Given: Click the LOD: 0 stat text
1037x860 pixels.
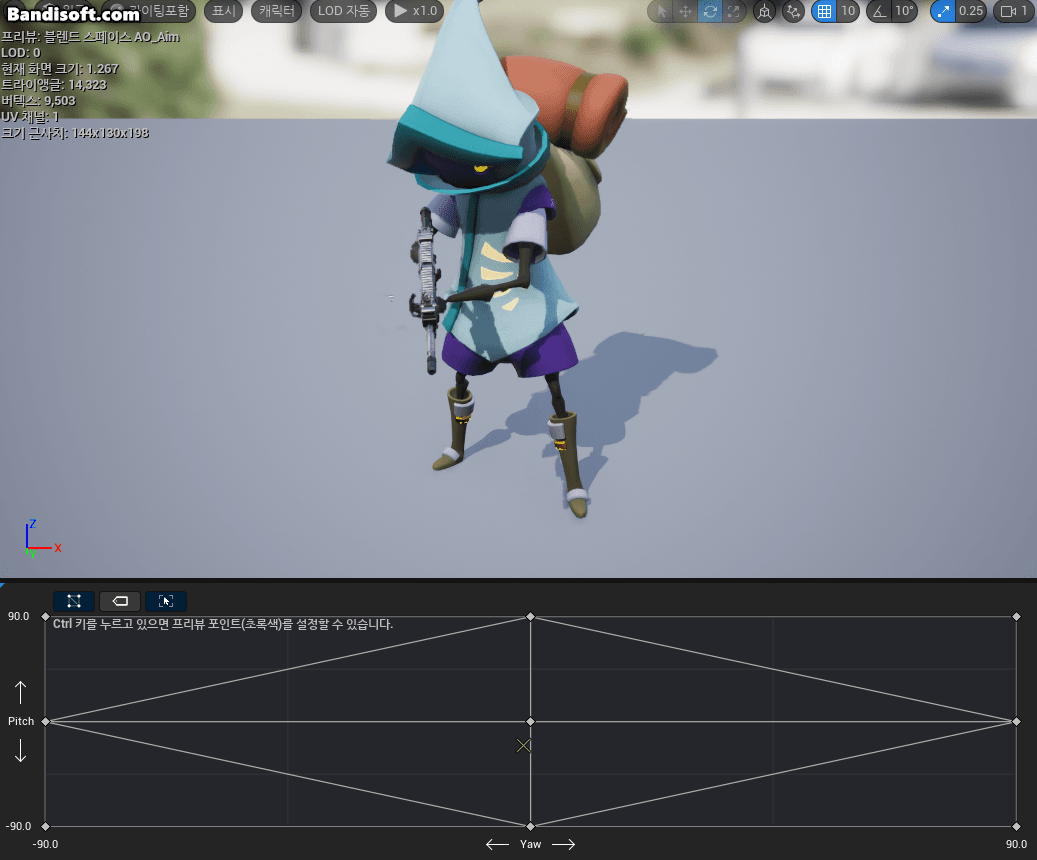Looking at the screenshot, I should point(21,53).
